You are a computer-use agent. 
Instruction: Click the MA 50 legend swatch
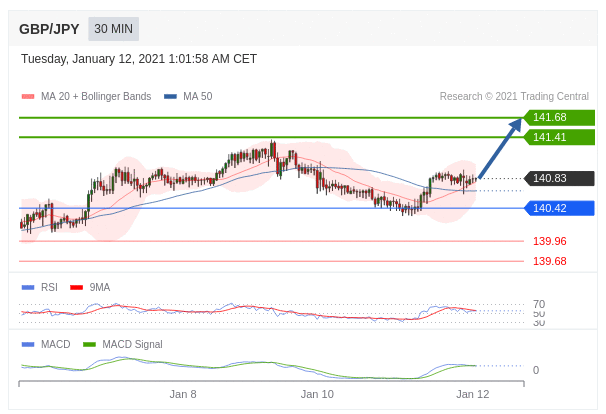pyautogui.click(x=170, y=97)
